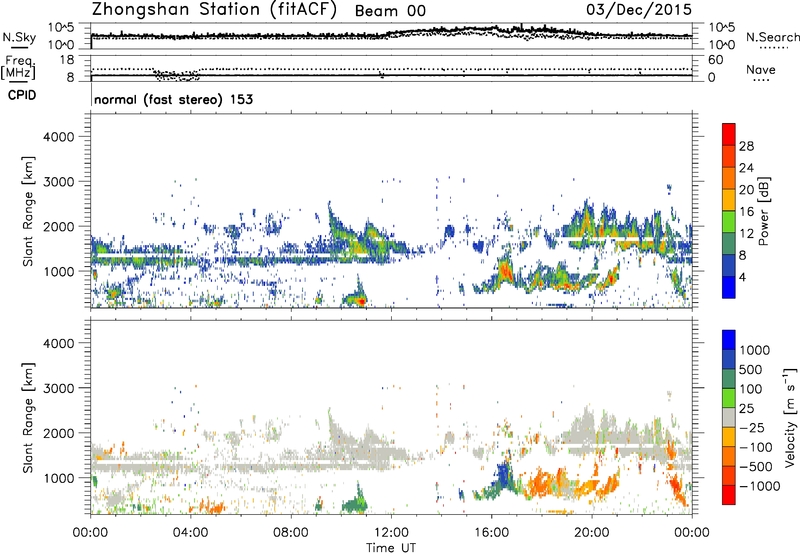Click the "Power [dB]" colorbar title
The image size is (800, 554).
pos(763,211)
